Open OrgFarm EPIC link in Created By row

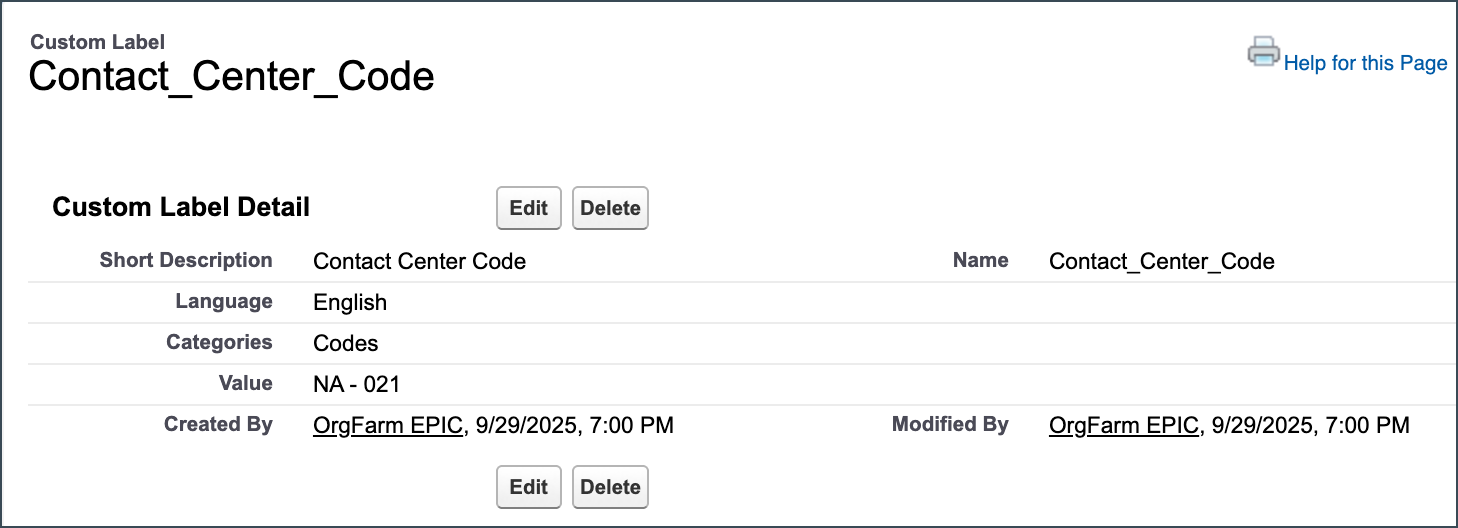click(x=388, y=426)
